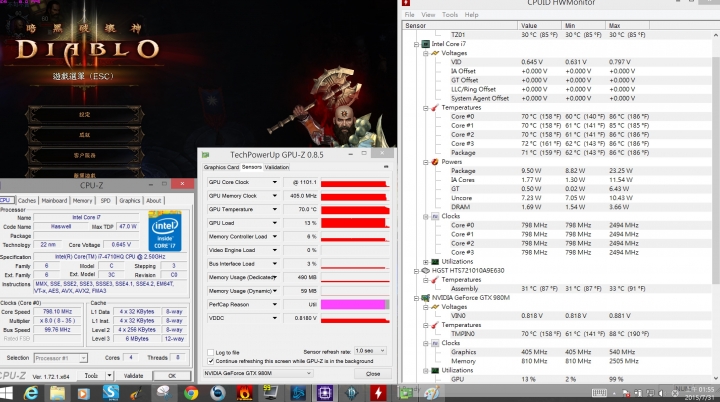Open the CPU-Z Tools dropdown arrow
This screenshot has height=402, width=720.
pyautogui.click(x=109, y=376)
